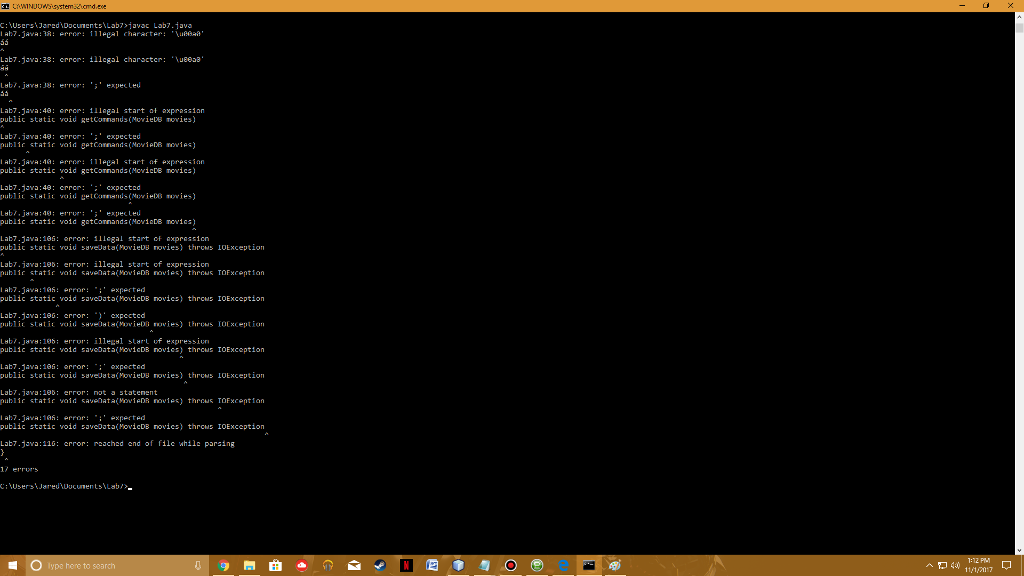1024x576 pixels.
Task: Click the microphone icon in the search box
Action: 196,564
